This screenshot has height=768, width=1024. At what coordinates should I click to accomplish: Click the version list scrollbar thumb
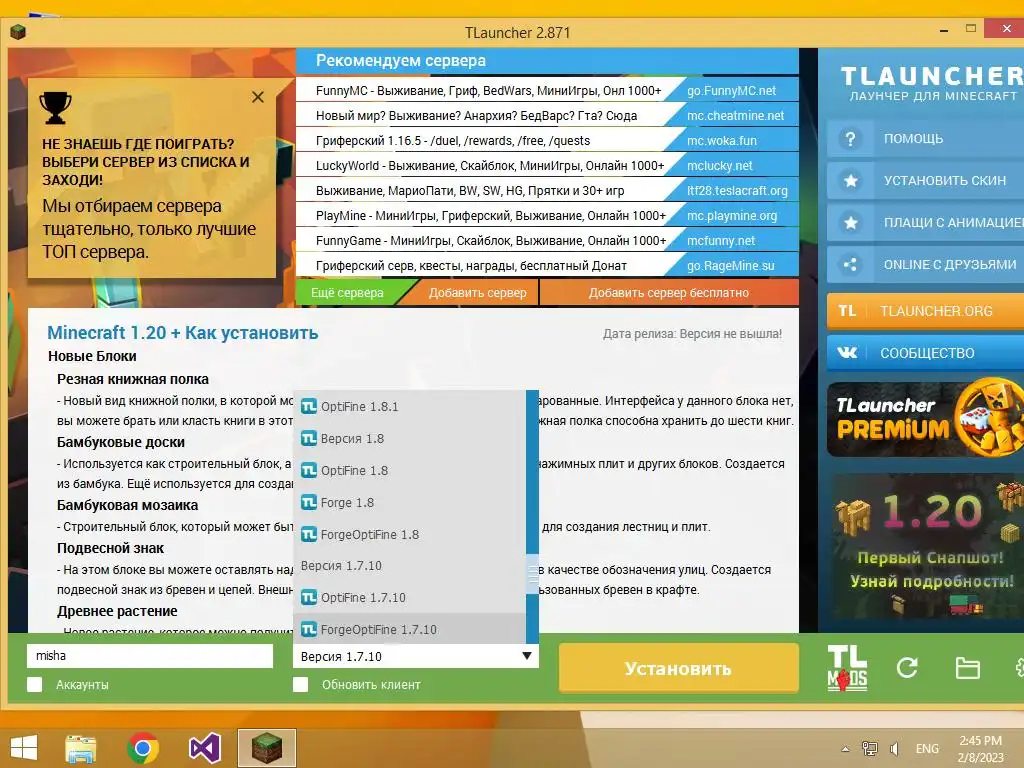click(533, 573)
